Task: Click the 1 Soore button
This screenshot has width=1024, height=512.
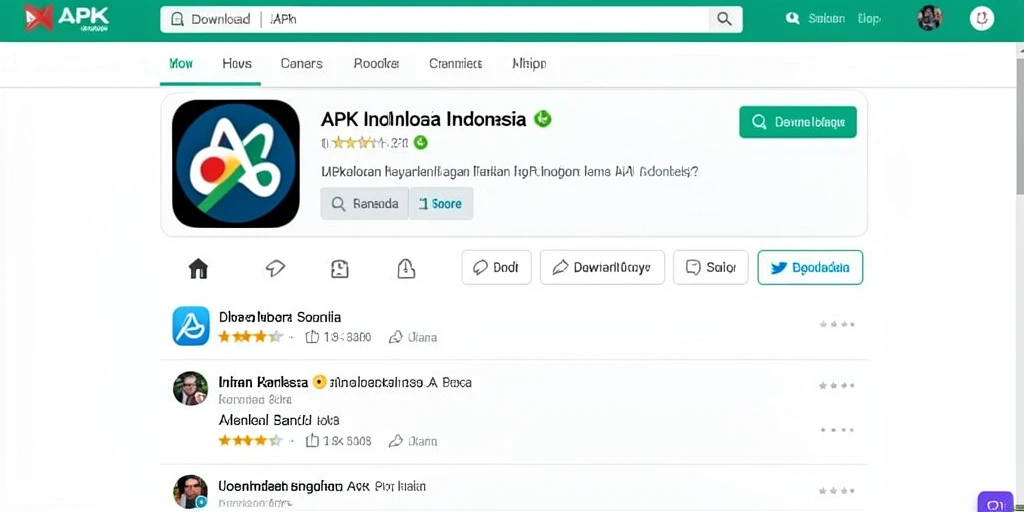Action: [x=441, y=203]
